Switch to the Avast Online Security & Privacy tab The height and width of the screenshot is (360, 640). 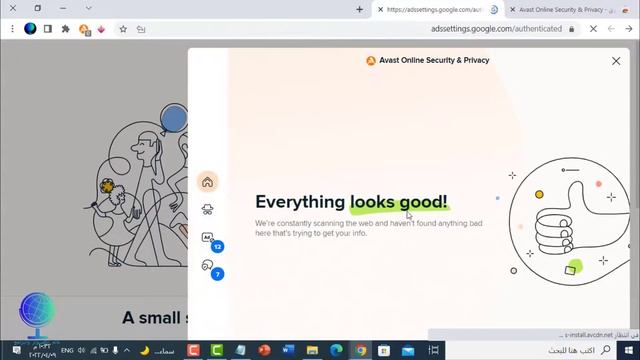(569, 9)
